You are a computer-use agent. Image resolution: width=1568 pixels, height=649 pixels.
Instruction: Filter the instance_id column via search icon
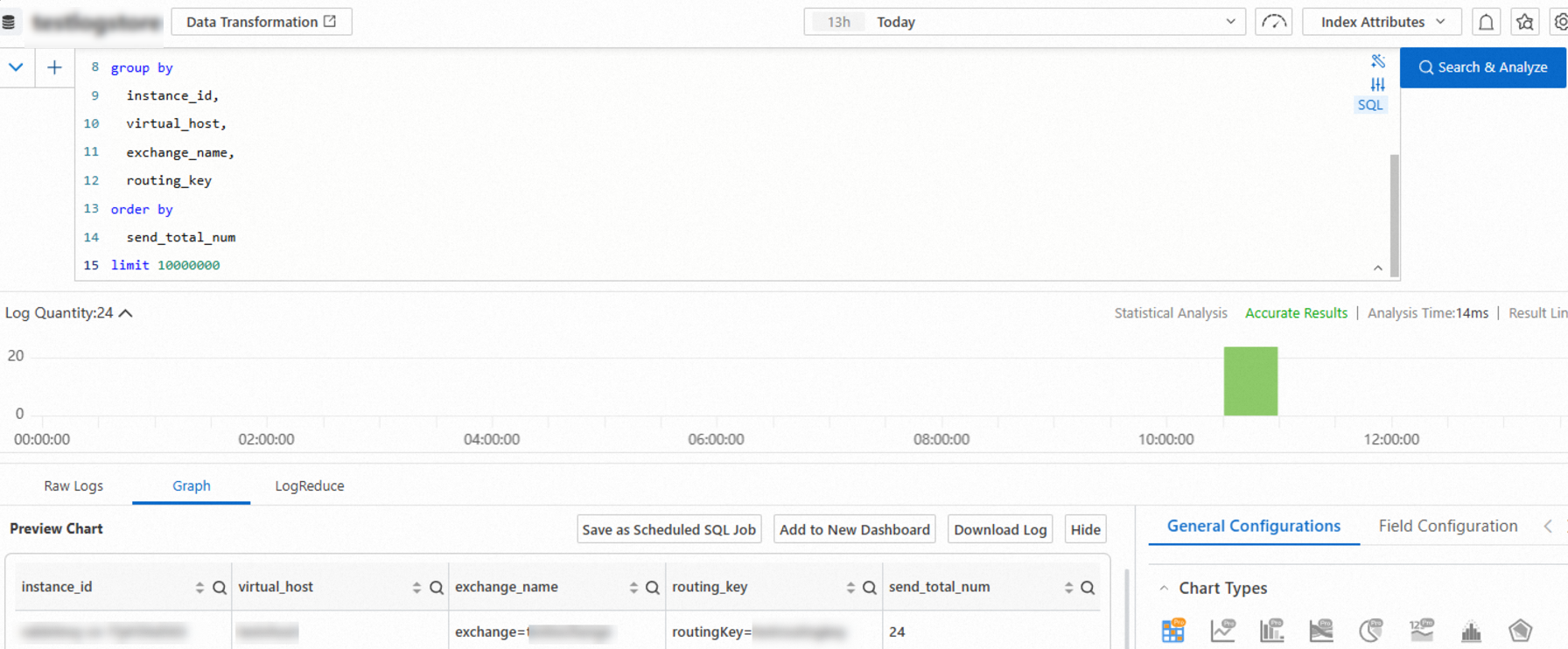(220, 588)
